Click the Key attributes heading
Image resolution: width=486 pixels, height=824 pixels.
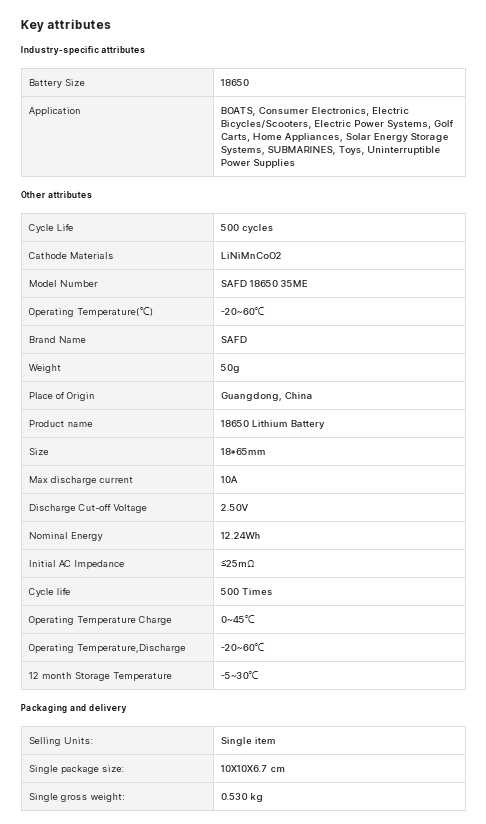point(66,25)
